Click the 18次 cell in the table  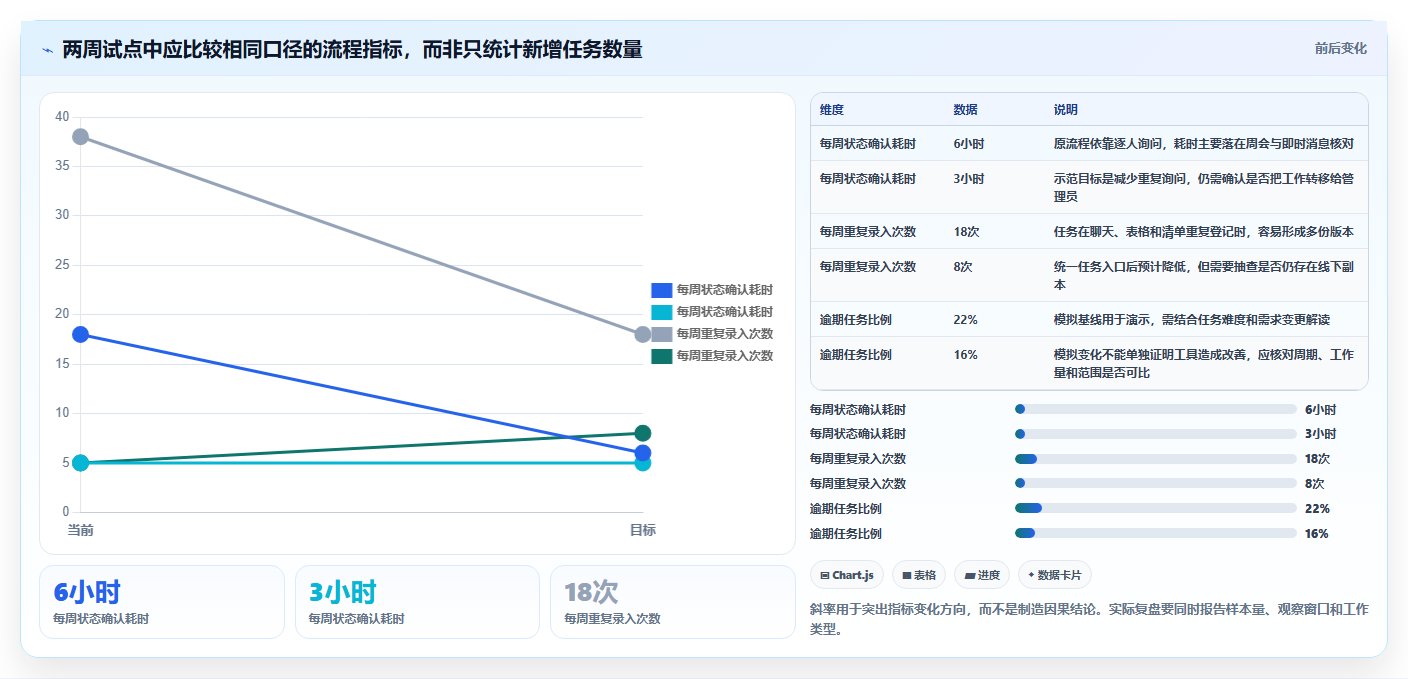click(x=966, y=232)
